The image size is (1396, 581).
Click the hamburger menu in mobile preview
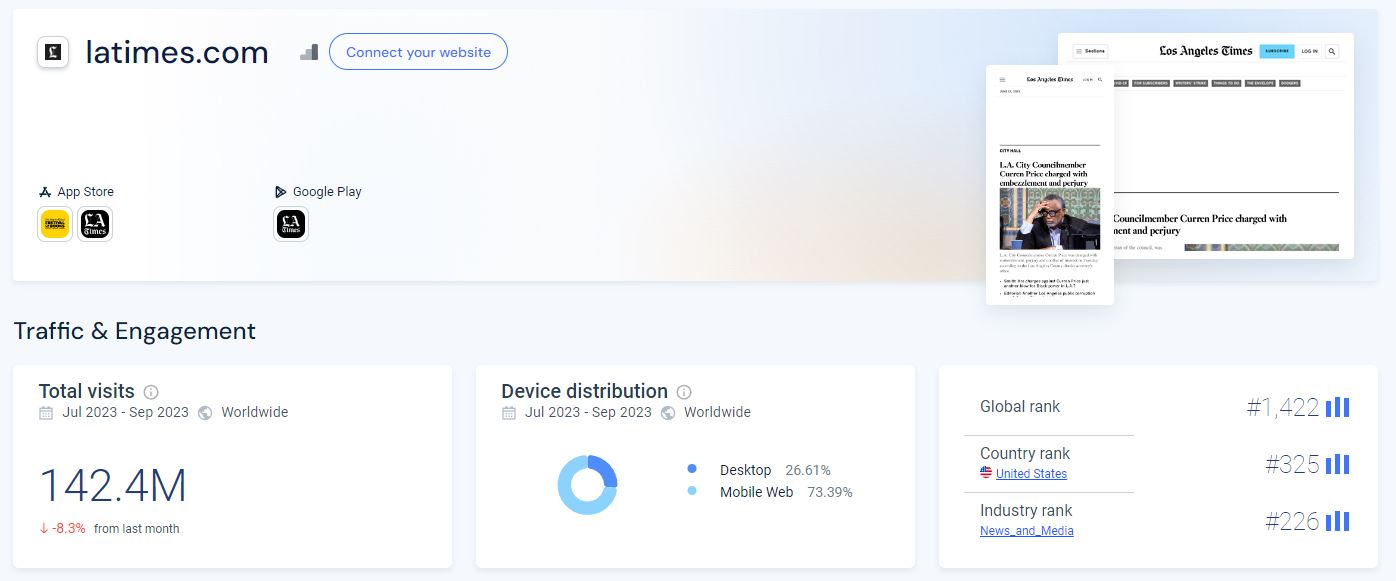(x=1003, y=80)
